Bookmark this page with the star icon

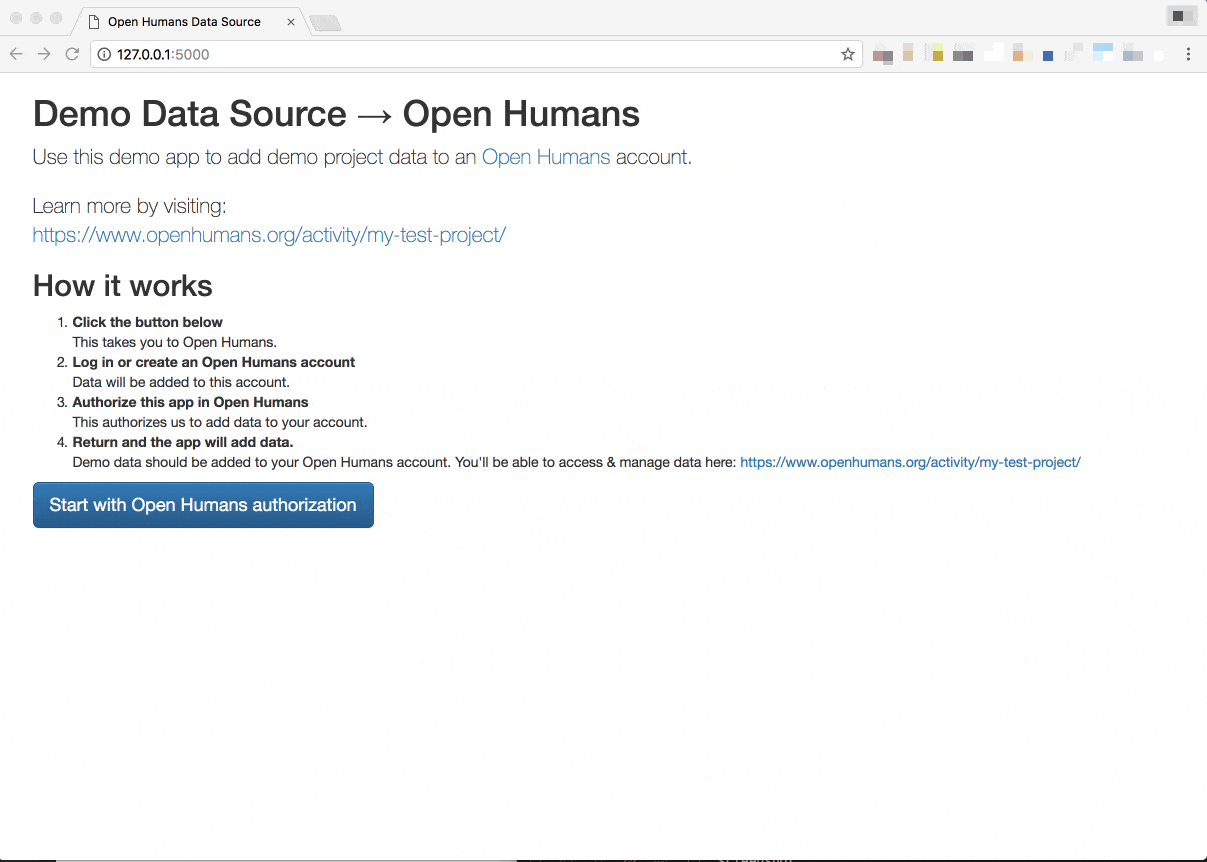click(848, 54)
